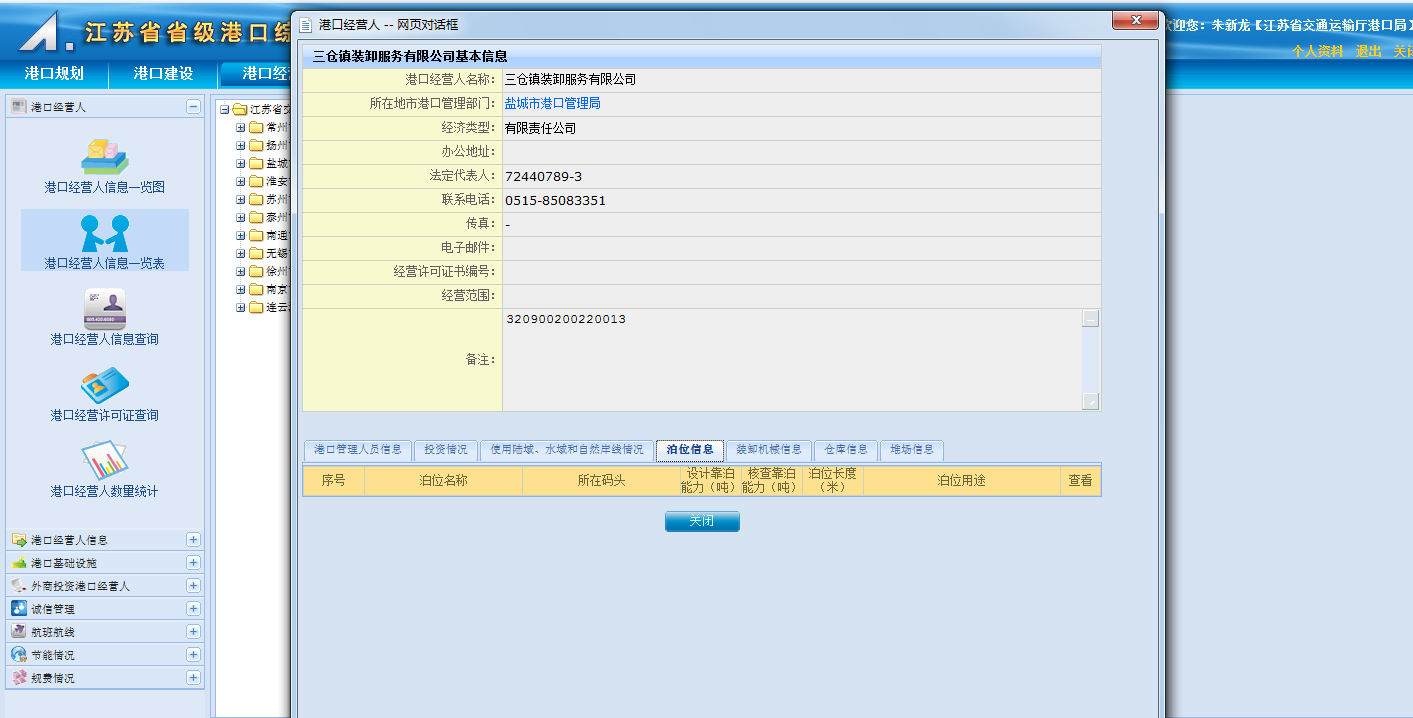The width and height of the screenshot is (1413, 718).
Task: Collapse the 江苏省 root tree node
Action: [224, 110]
